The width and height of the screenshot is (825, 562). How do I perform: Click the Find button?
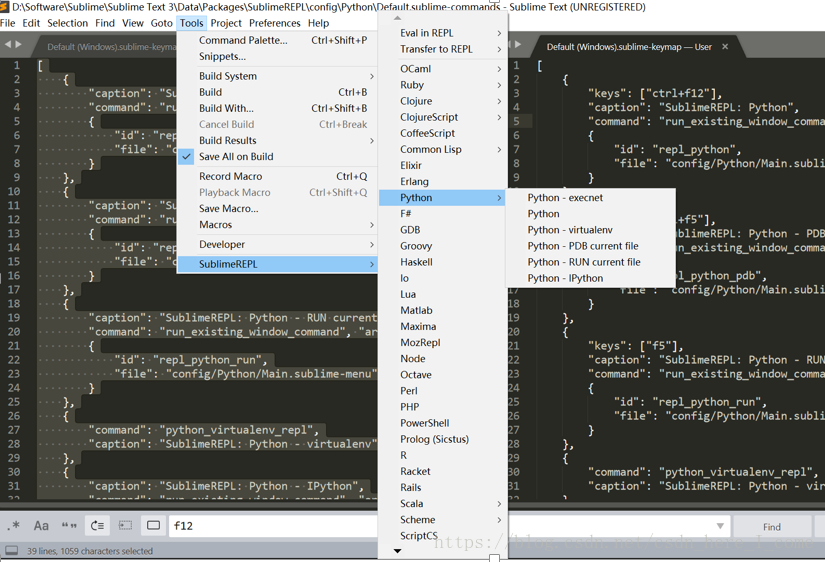coord(772,527)
